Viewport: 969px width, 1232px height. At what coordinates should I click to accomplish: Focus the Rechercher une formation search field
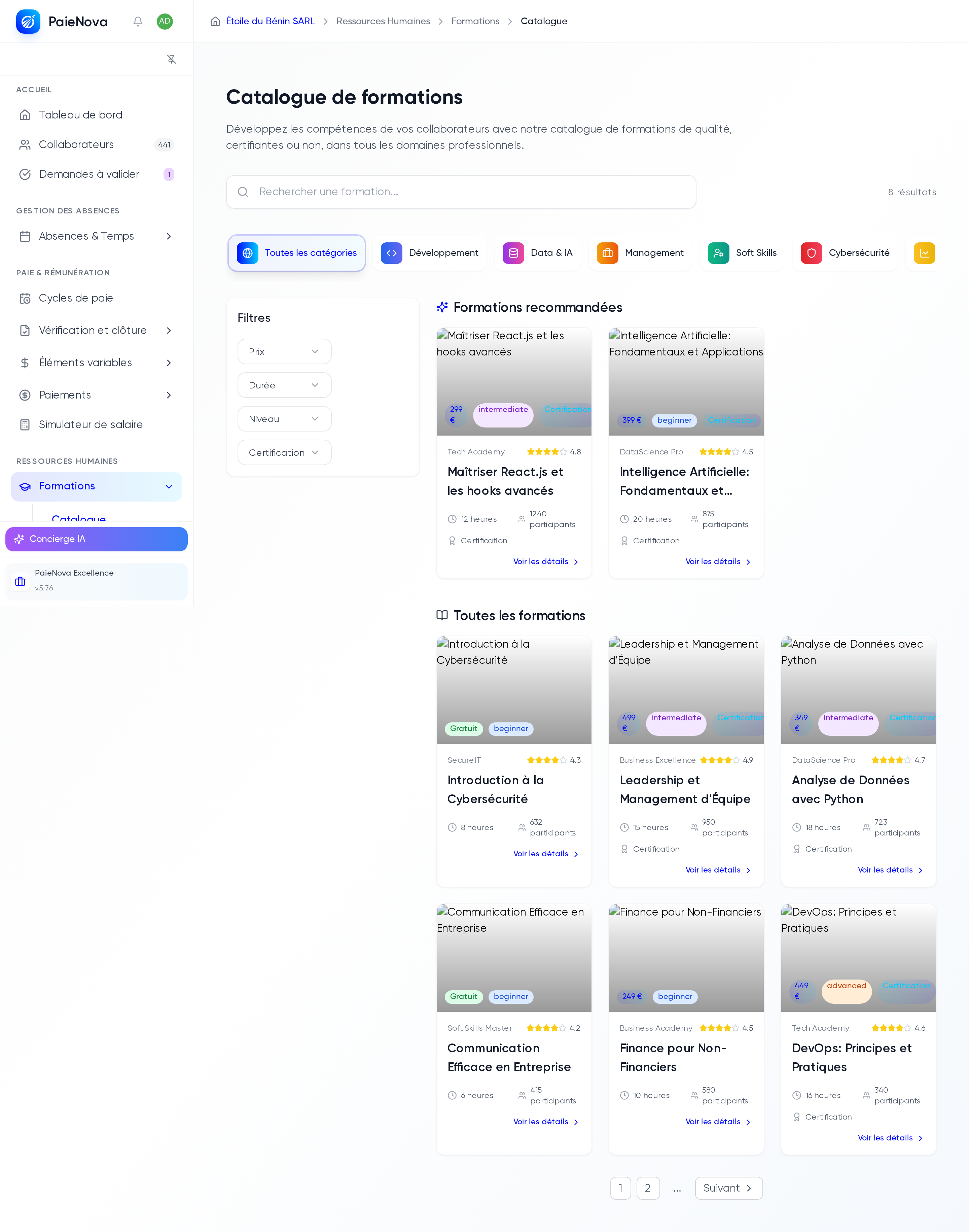461,192
